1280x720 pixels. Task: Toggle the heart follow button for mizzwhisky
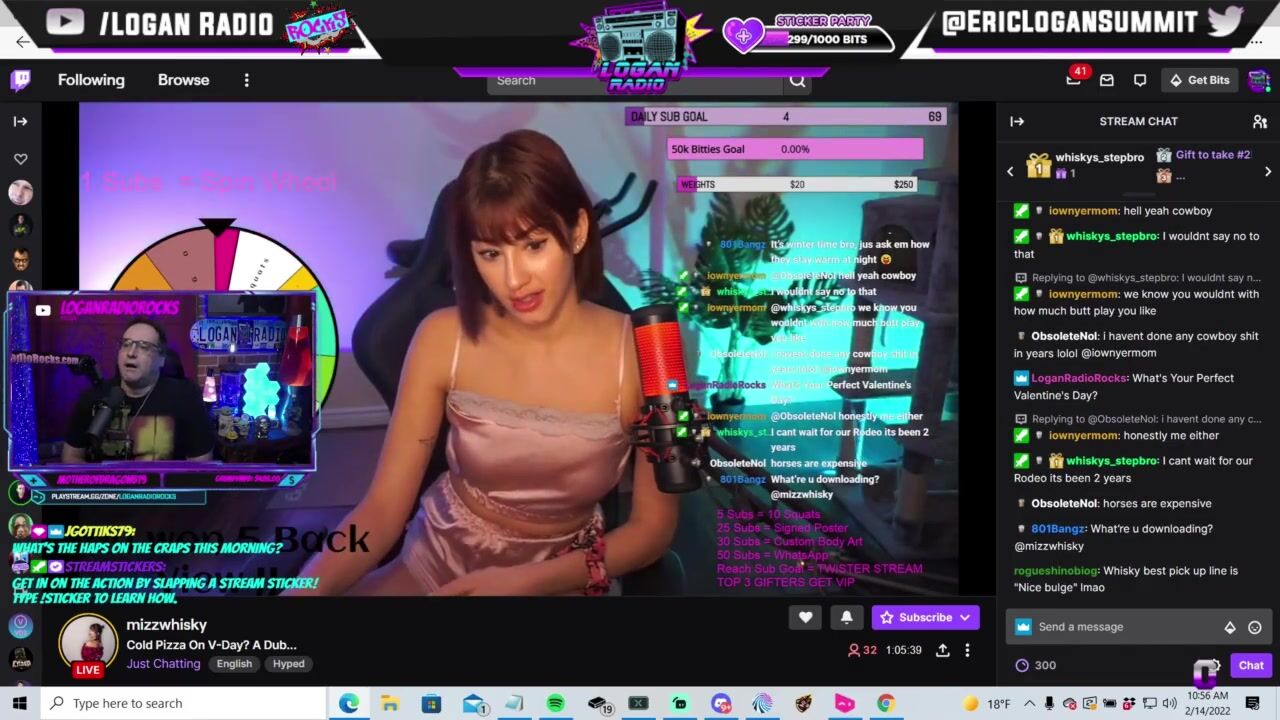pos(805,617)
